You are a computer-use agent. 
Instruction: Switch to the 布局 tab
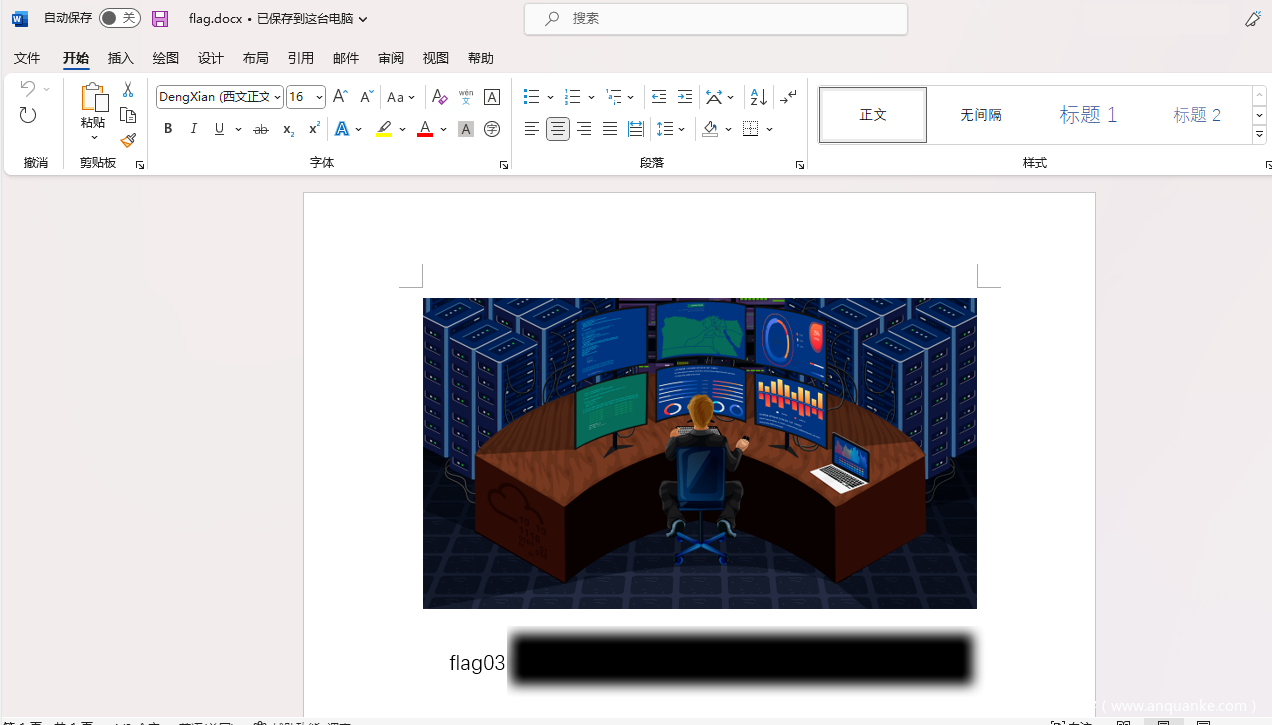(256, 58)
